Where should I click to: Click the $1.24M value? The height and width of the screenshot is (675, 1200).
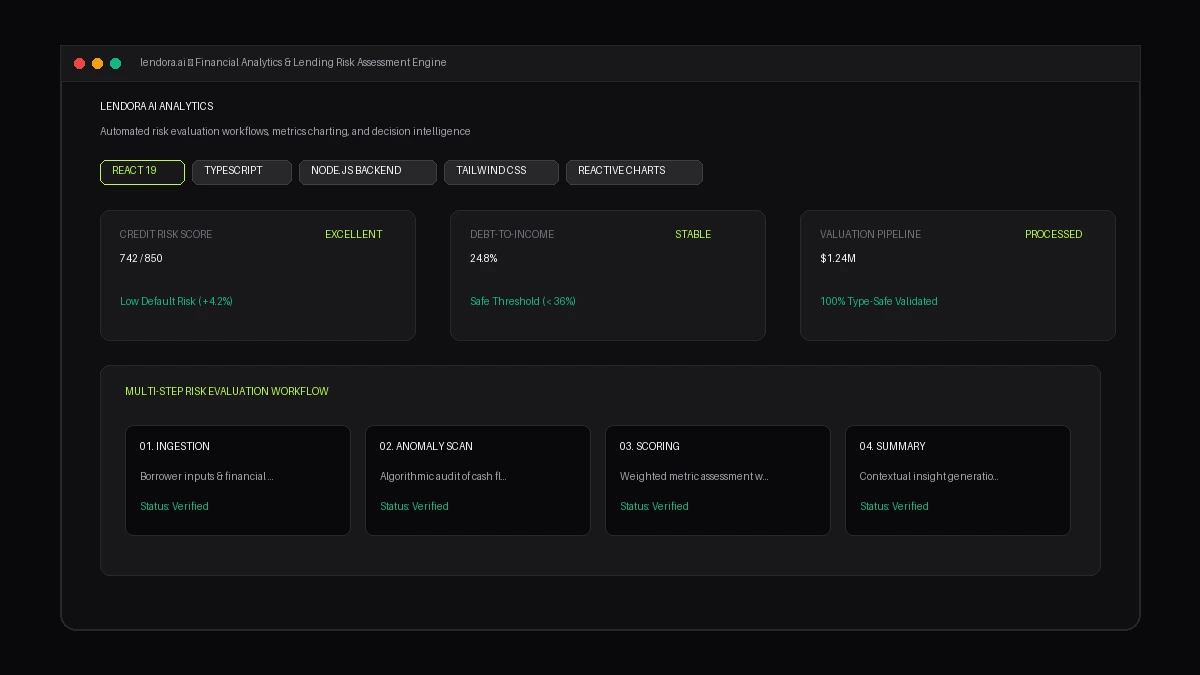tap(838, 258)
